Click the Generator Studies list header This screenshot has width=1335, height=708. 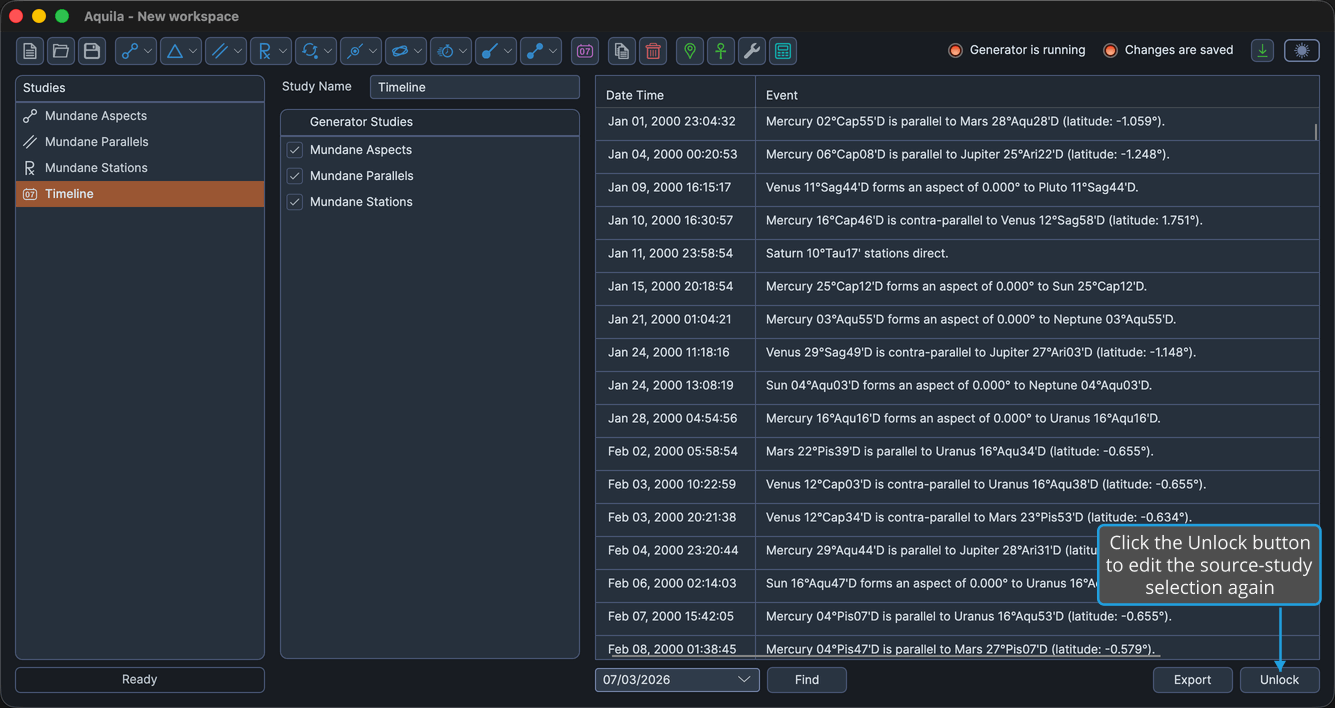430,122
